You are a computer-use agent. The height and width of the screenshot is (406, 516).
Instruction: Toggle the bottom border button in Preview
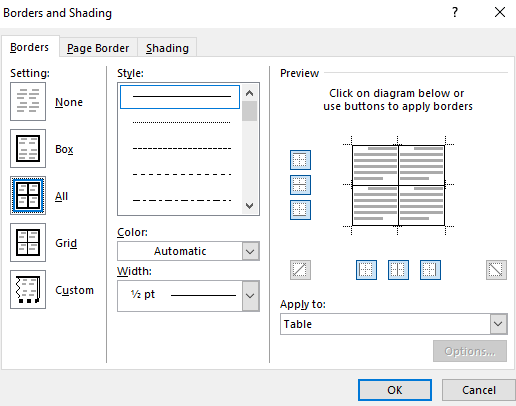tap(300, 210)
